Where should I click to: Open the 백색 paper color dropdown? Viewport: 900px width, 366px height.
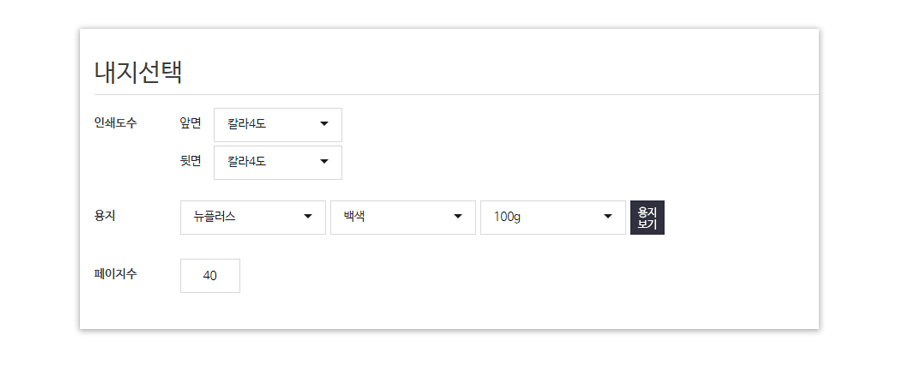pyautogui.click(x=403, y=217)
